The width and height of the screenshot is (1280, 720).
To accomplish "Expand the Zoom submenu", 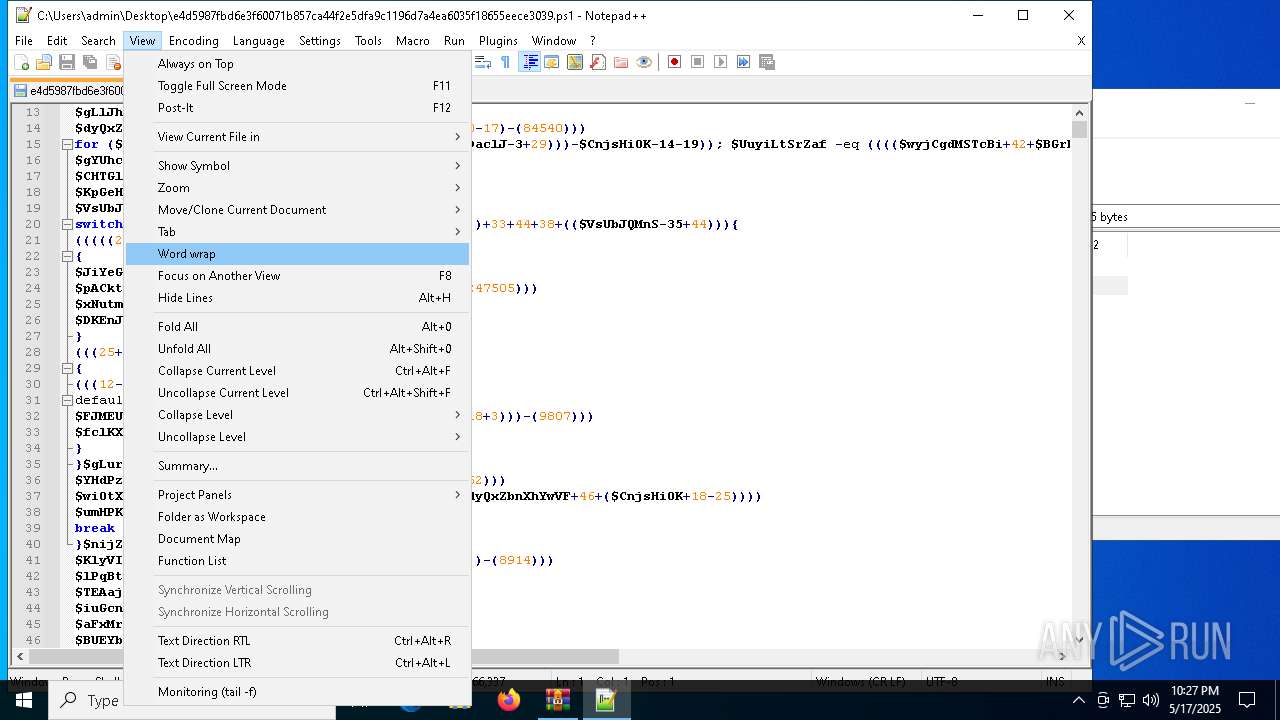I will 297,188.
